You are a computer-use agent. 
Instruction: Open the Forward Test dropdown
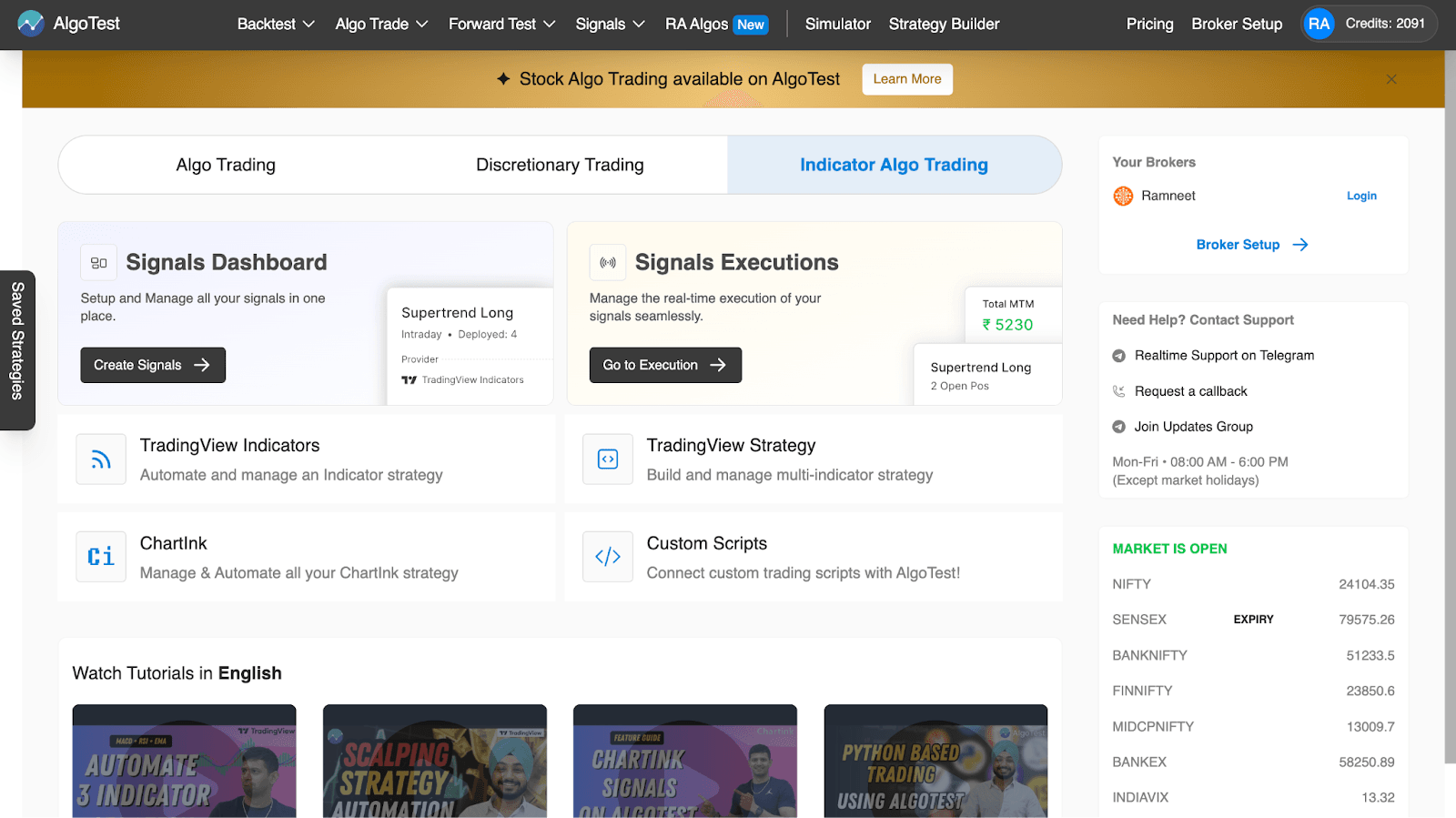click(x=501, y=25)
